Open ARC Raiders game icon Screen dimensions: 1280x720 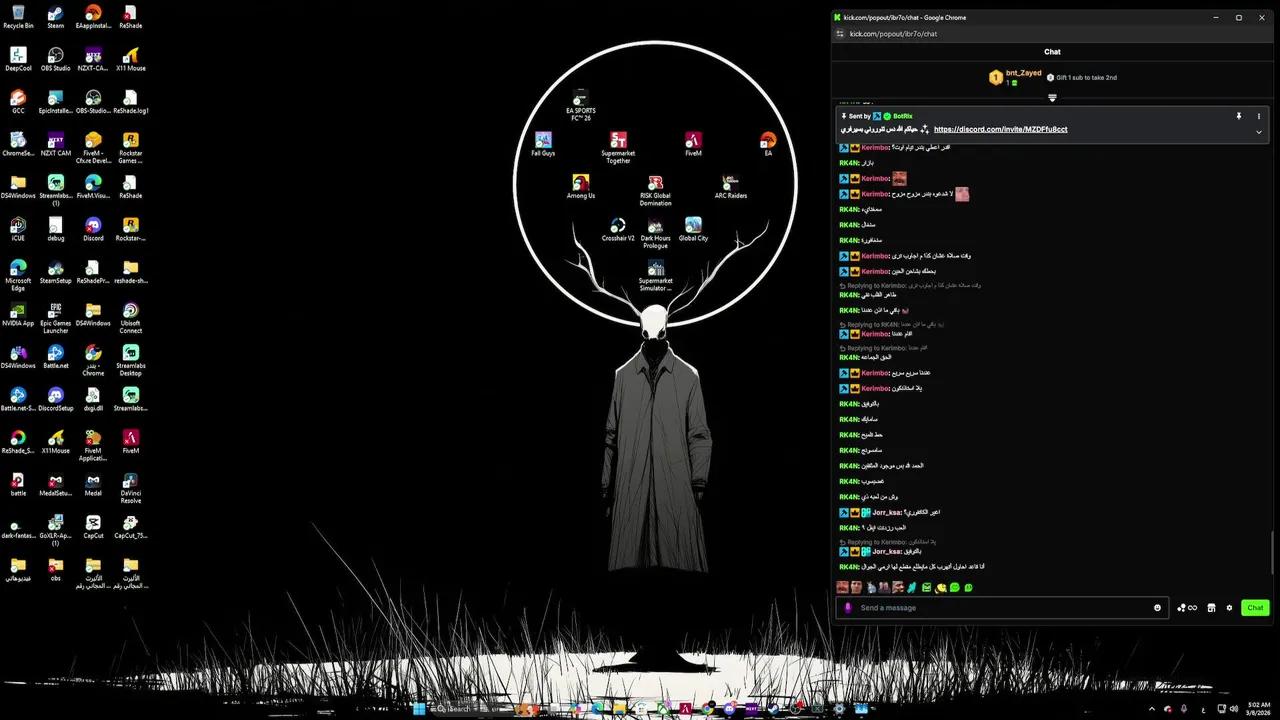pos(731,187)
